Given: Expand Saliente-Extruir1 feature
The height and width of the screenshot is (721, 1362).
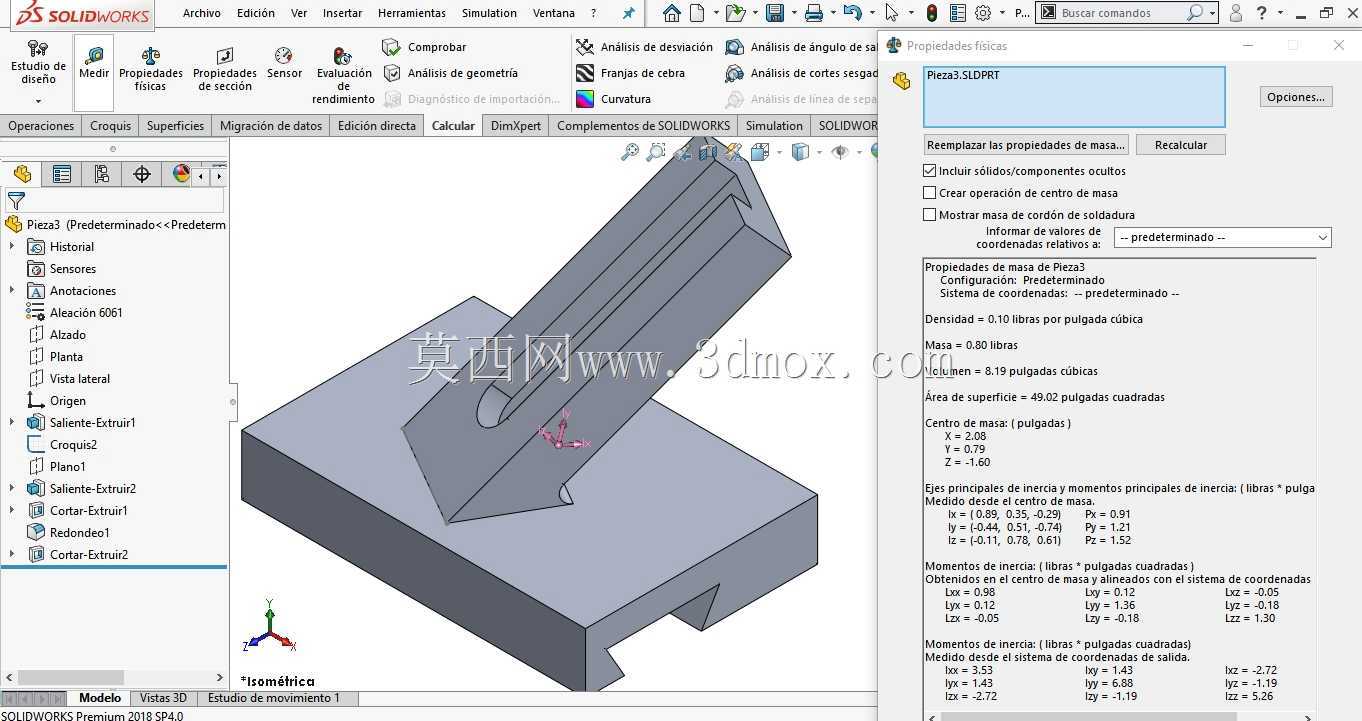Looking at the screenshot, I should pyautogui.click(x=12, y=423).
